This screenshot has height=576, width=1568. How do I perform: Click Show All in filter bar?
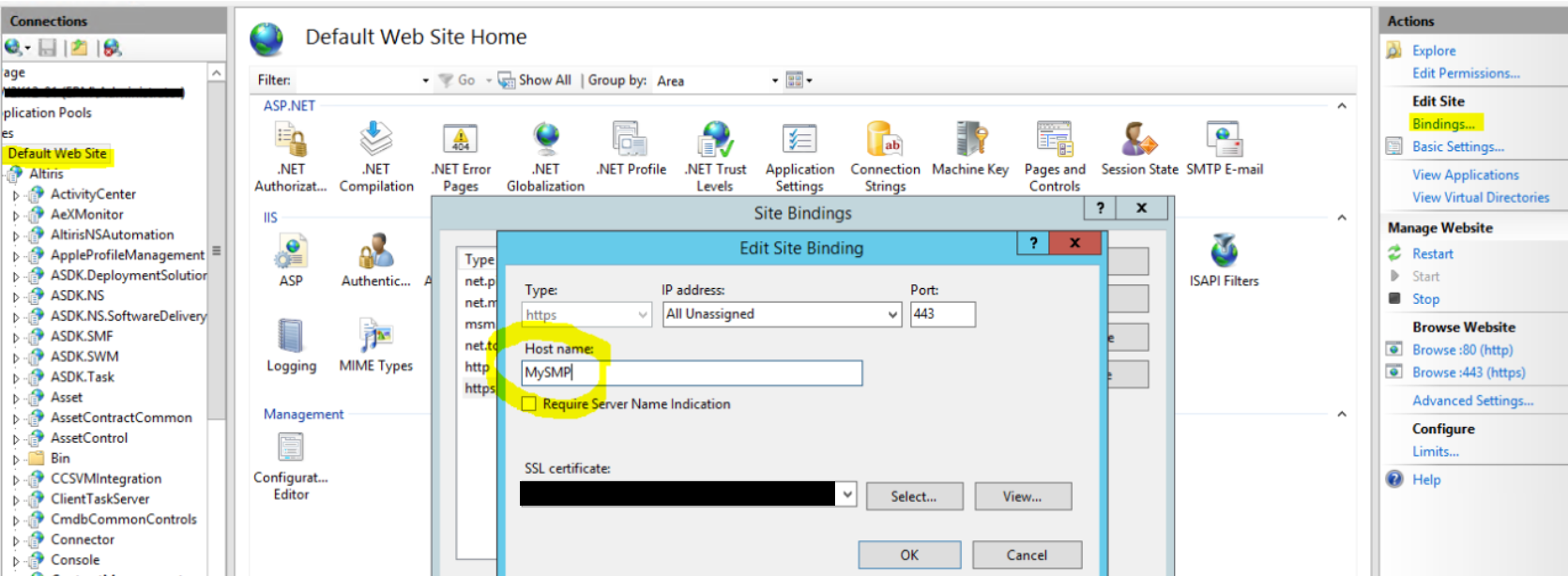point(535,81)
